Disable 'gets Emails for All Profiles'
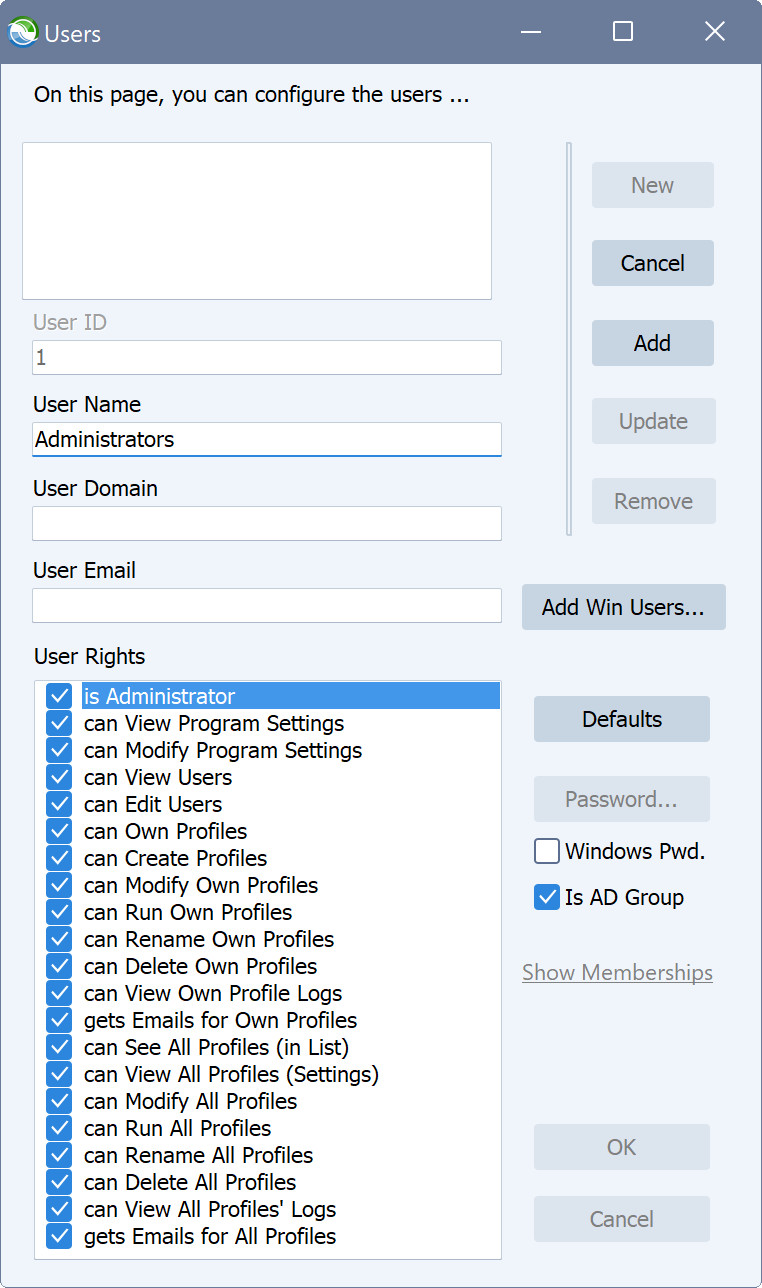The width and height of the screenshot is (762, 1288). 58,1236
